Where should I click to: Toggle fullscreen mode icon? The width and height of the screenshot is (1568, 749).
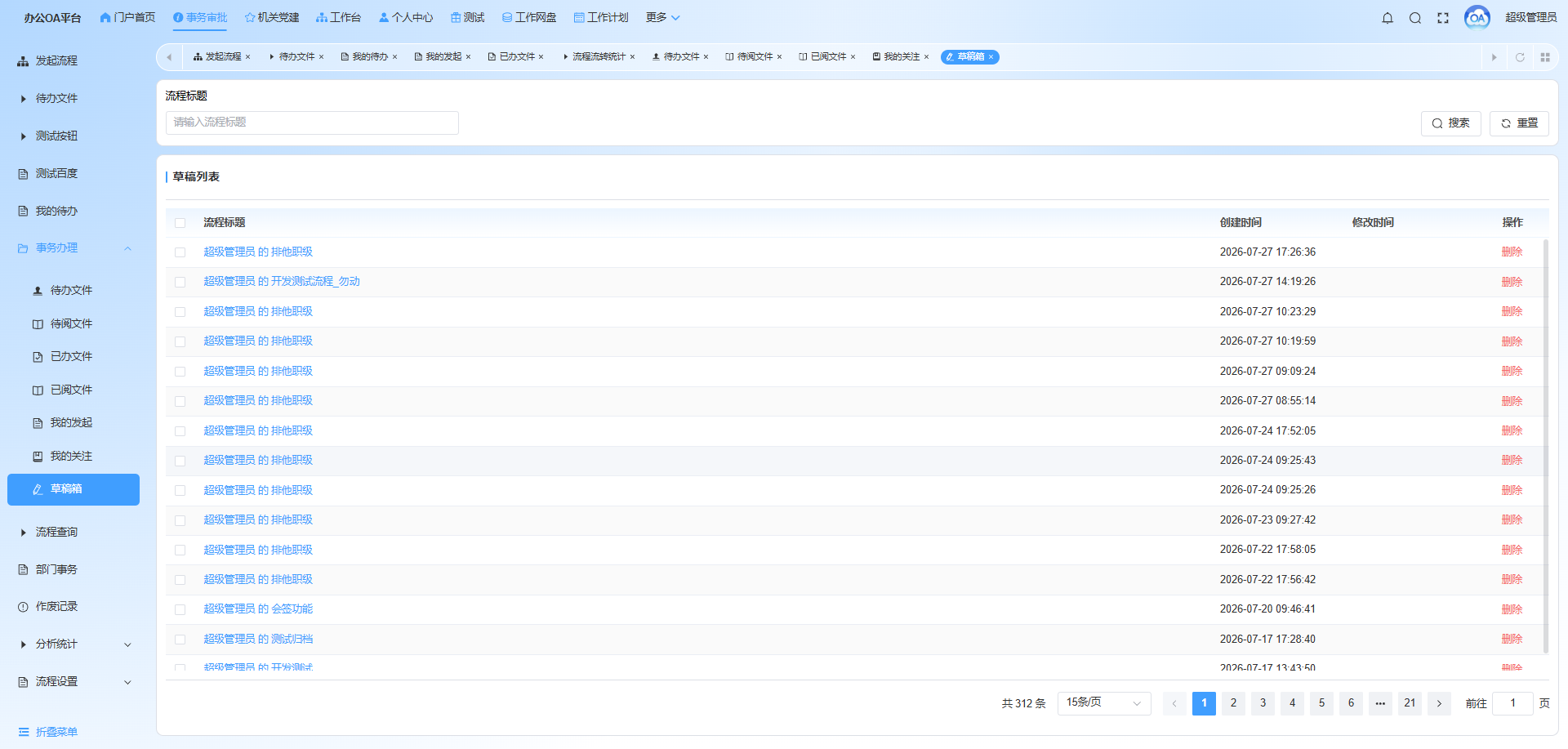pos(1443,18)
